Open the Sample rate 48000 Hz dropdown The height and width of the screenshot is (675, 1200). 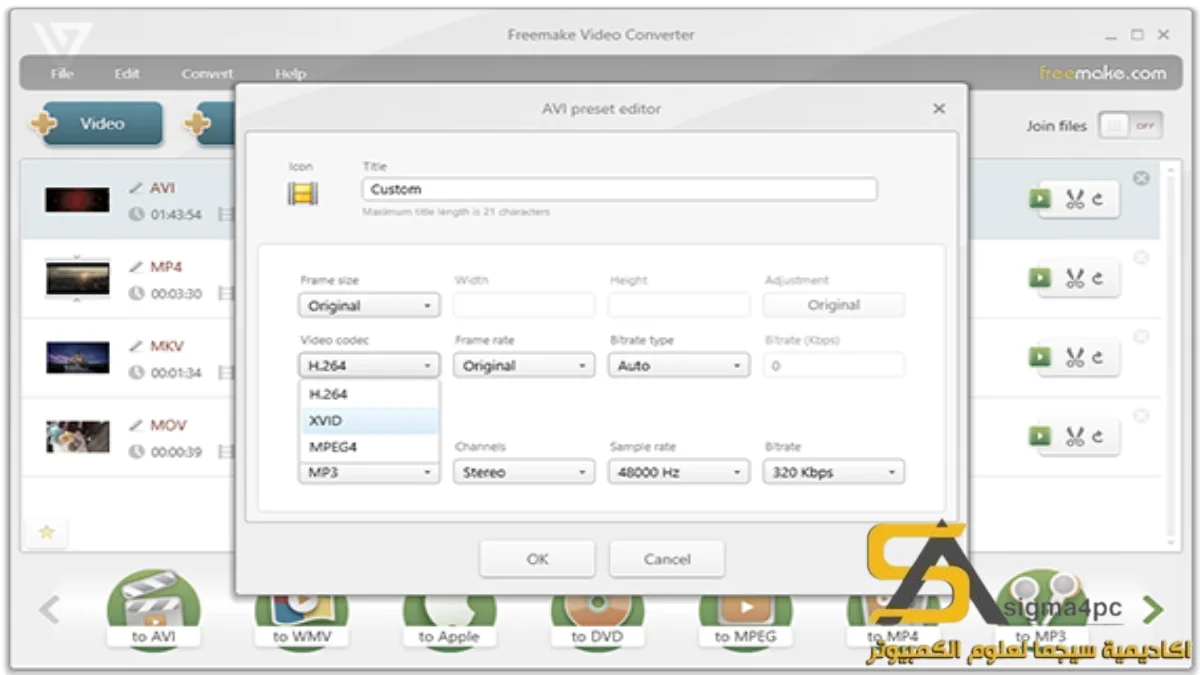679,472
